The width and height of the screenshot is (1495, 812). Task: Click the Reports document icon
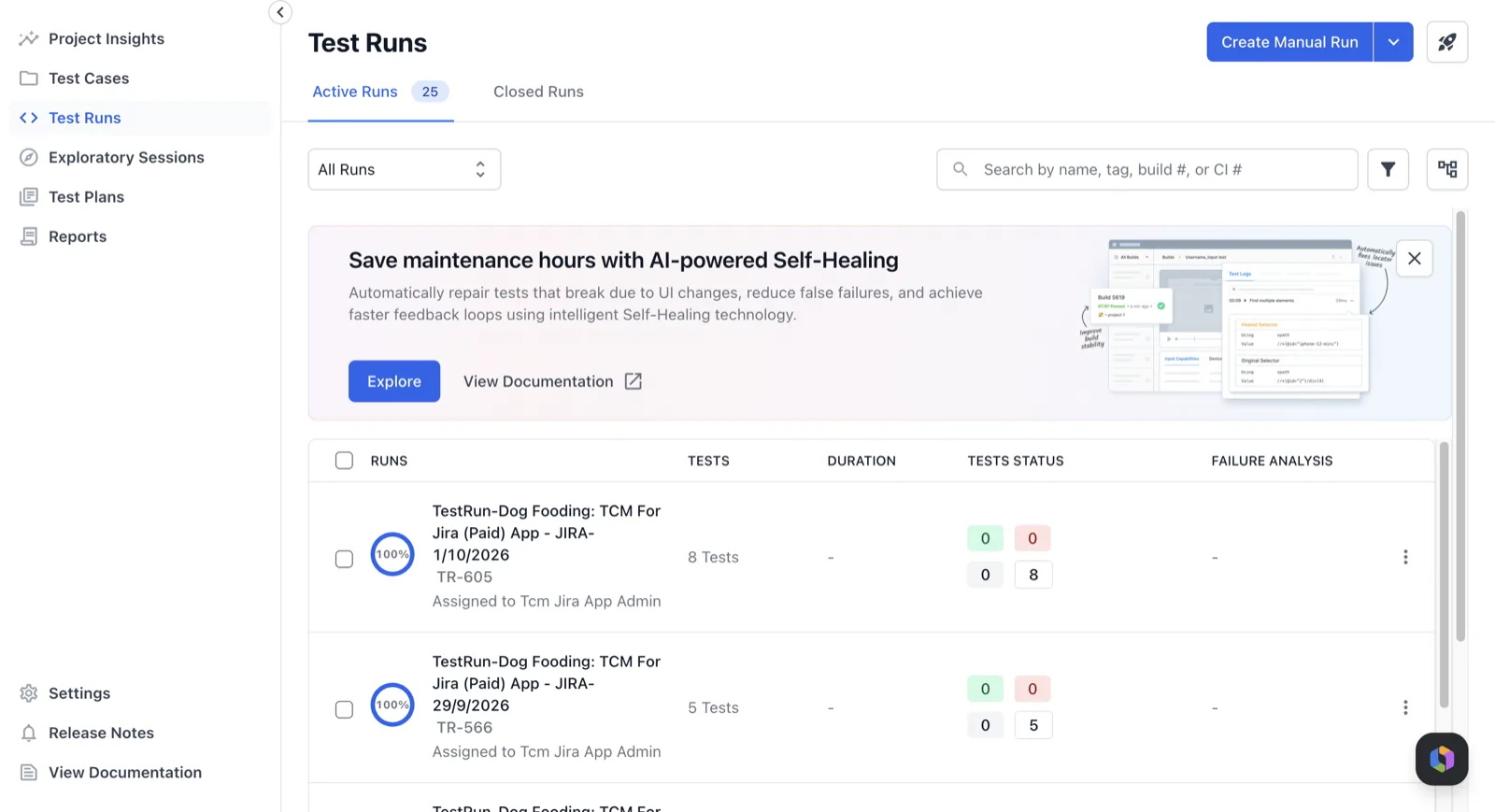click(29, 236)
